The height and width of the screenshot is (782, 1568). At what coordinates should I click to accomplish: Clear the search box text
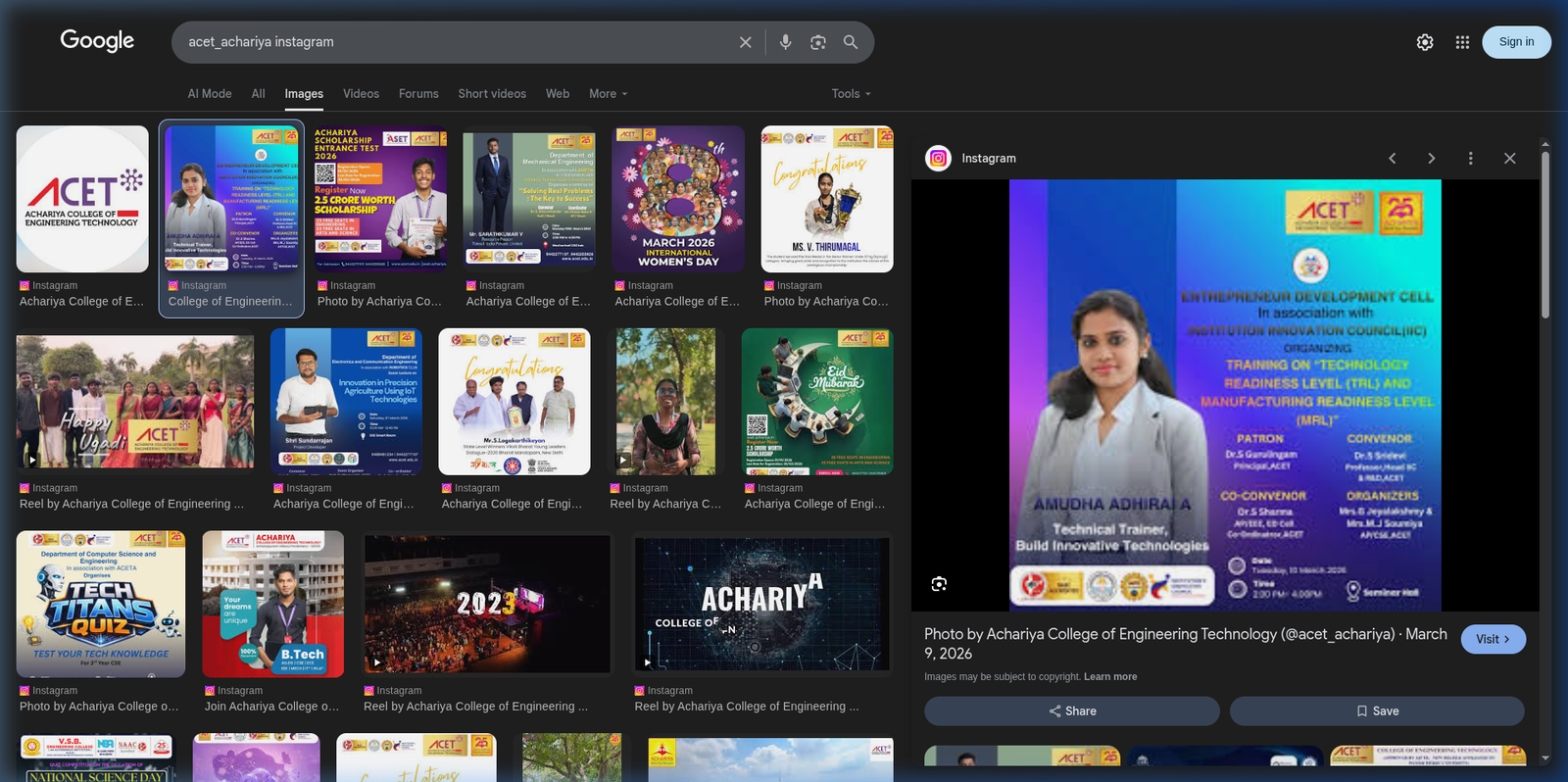[746, 42]
